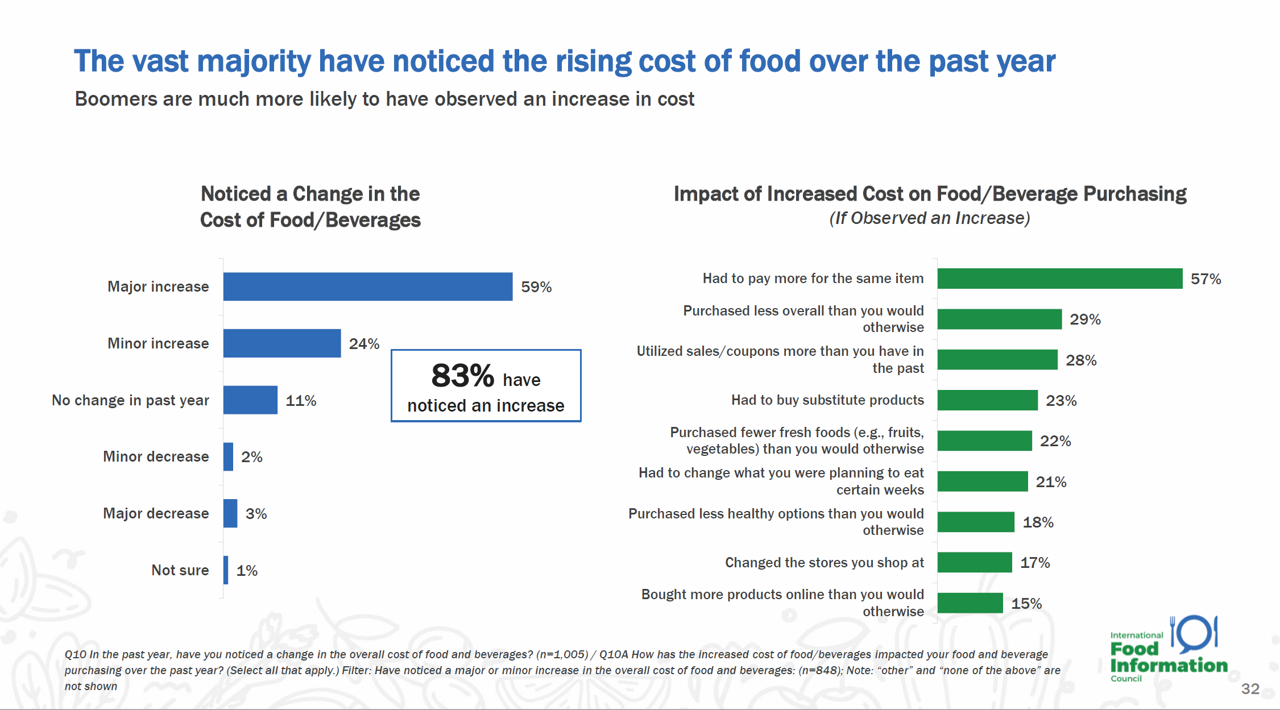Select the Minor increase 24% bar
Screen dimensions: 1280x710
282,344
